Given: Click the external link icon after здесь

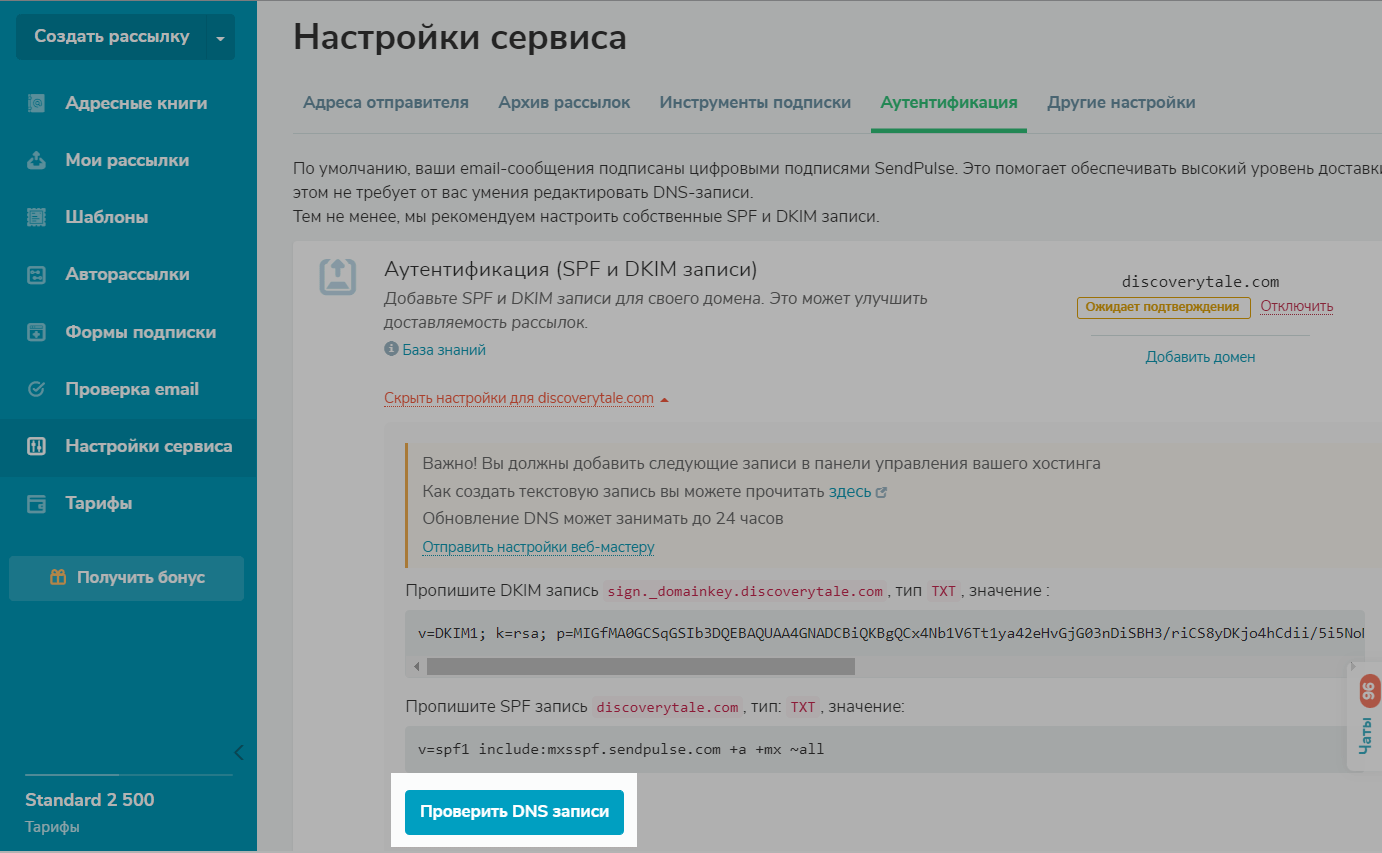Looking at the screenshot, I should [x=881, y=492].
